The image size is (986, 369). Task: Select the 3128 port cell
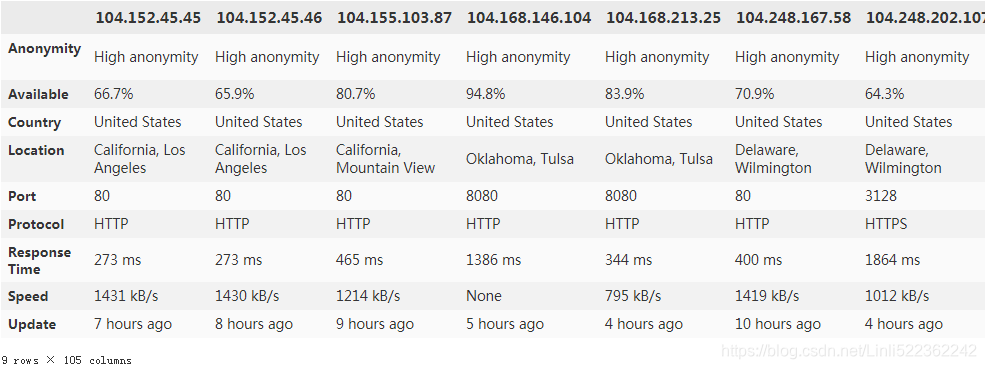click(881, 196)
